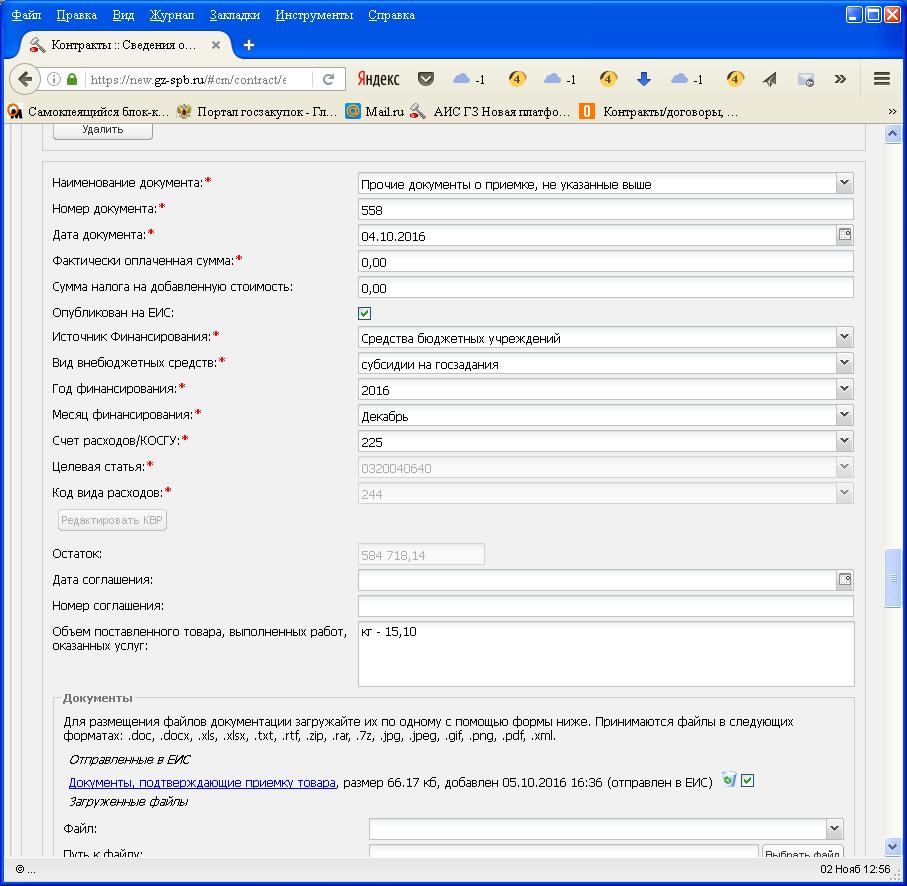Open the mail envelope toolbar icon
907x886 pixels.
pos(806,79)
